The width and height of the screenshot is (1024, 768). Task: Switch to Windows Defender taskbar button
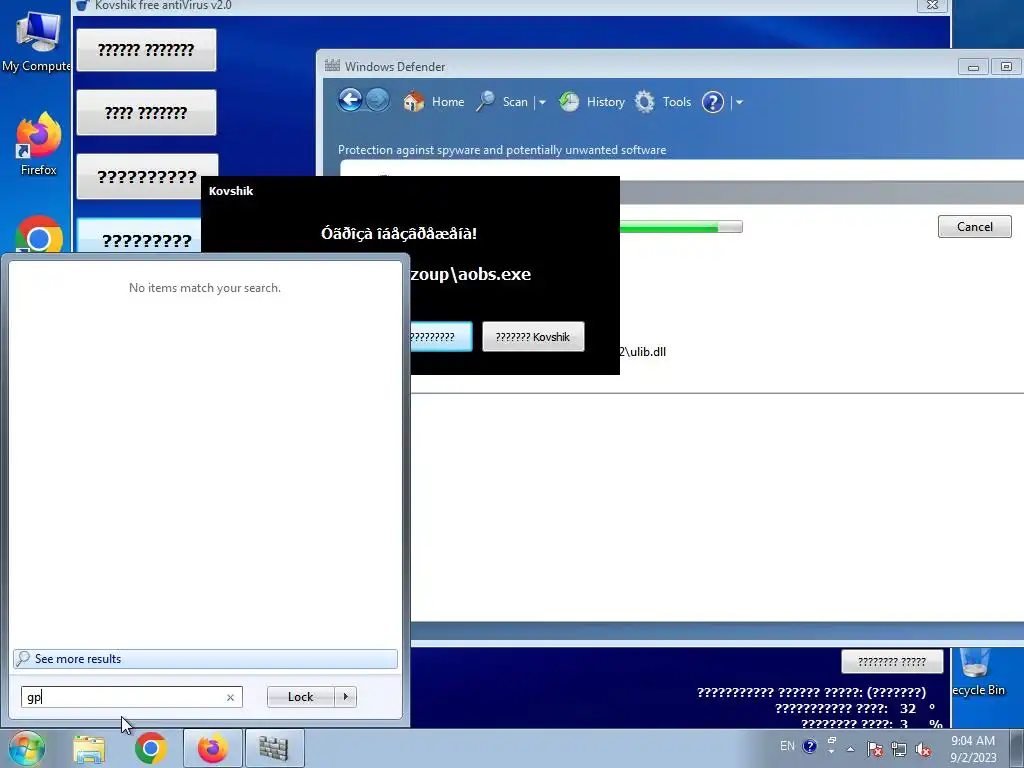click(x=274, y=748)
